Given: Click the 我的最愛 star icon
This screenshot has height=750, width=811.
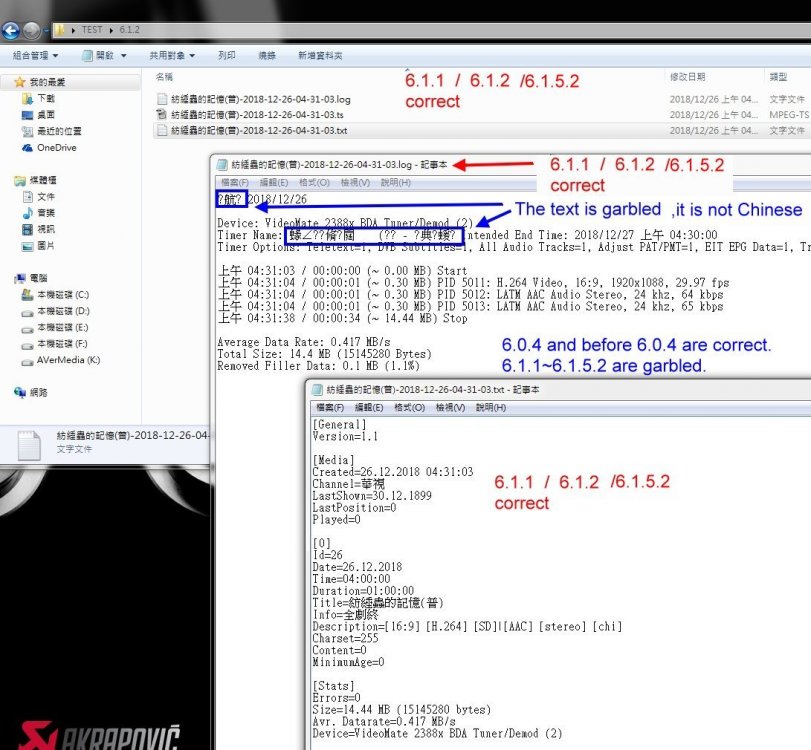Looking at the screenshot, I should coord(20,82).
